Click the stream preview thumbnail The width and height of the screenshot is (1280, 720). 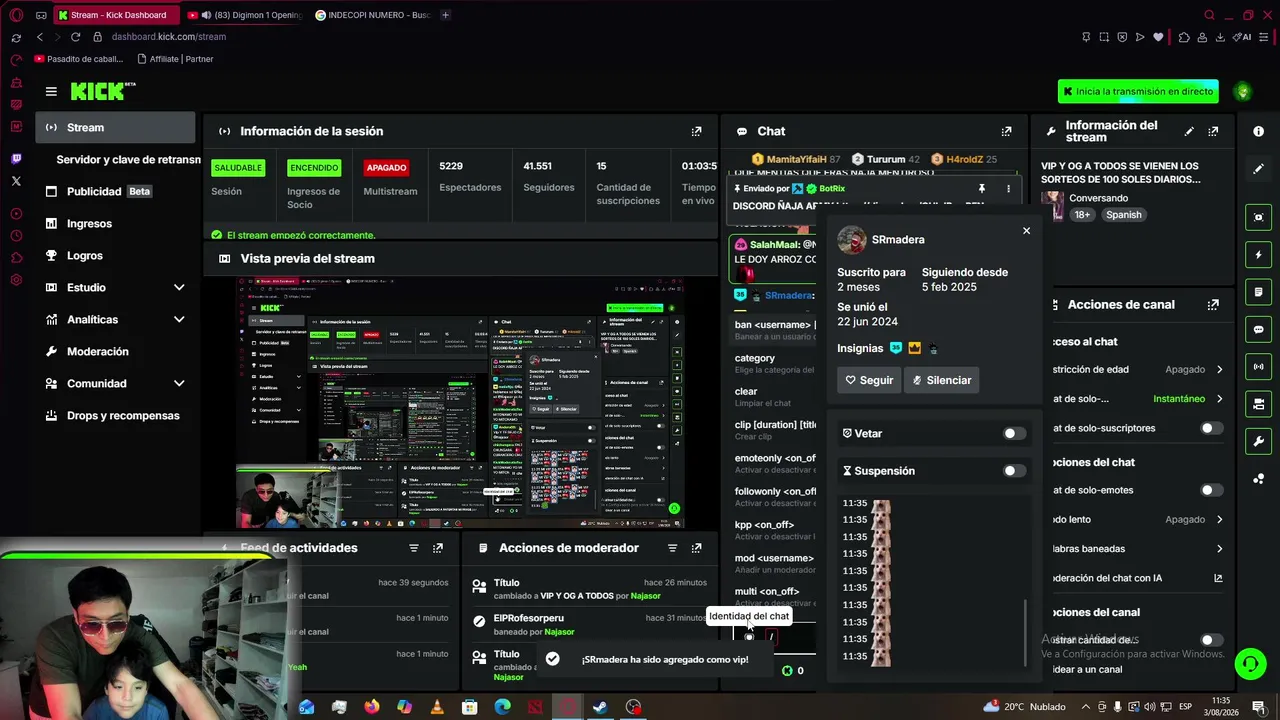[x=460, y=402]
